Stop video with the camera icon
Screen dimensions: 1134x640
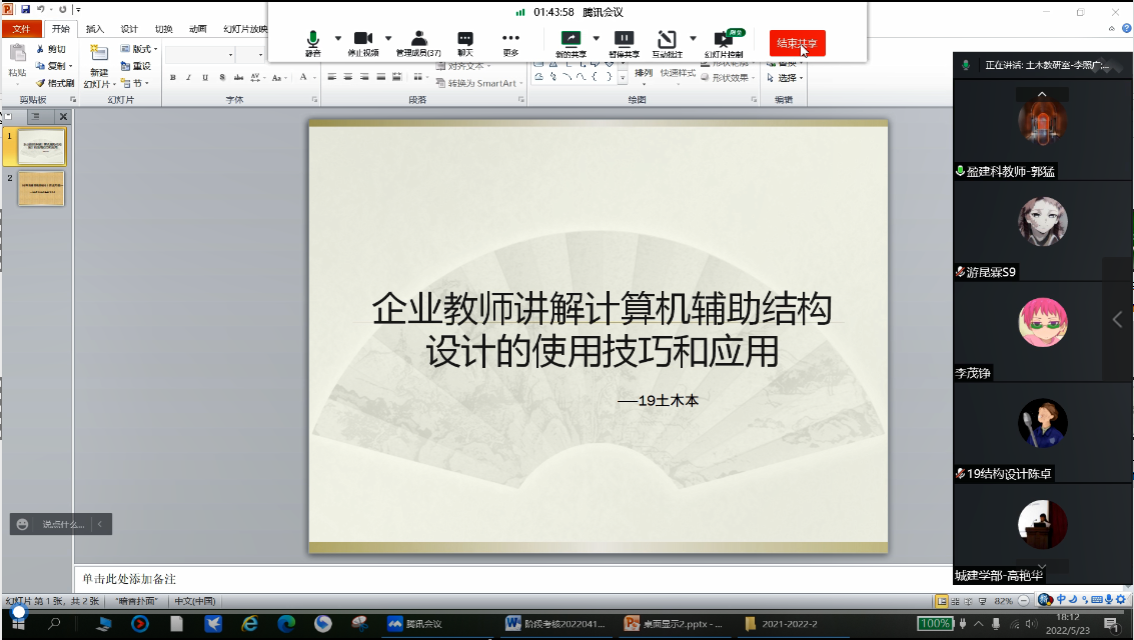[x=362, y=41]
